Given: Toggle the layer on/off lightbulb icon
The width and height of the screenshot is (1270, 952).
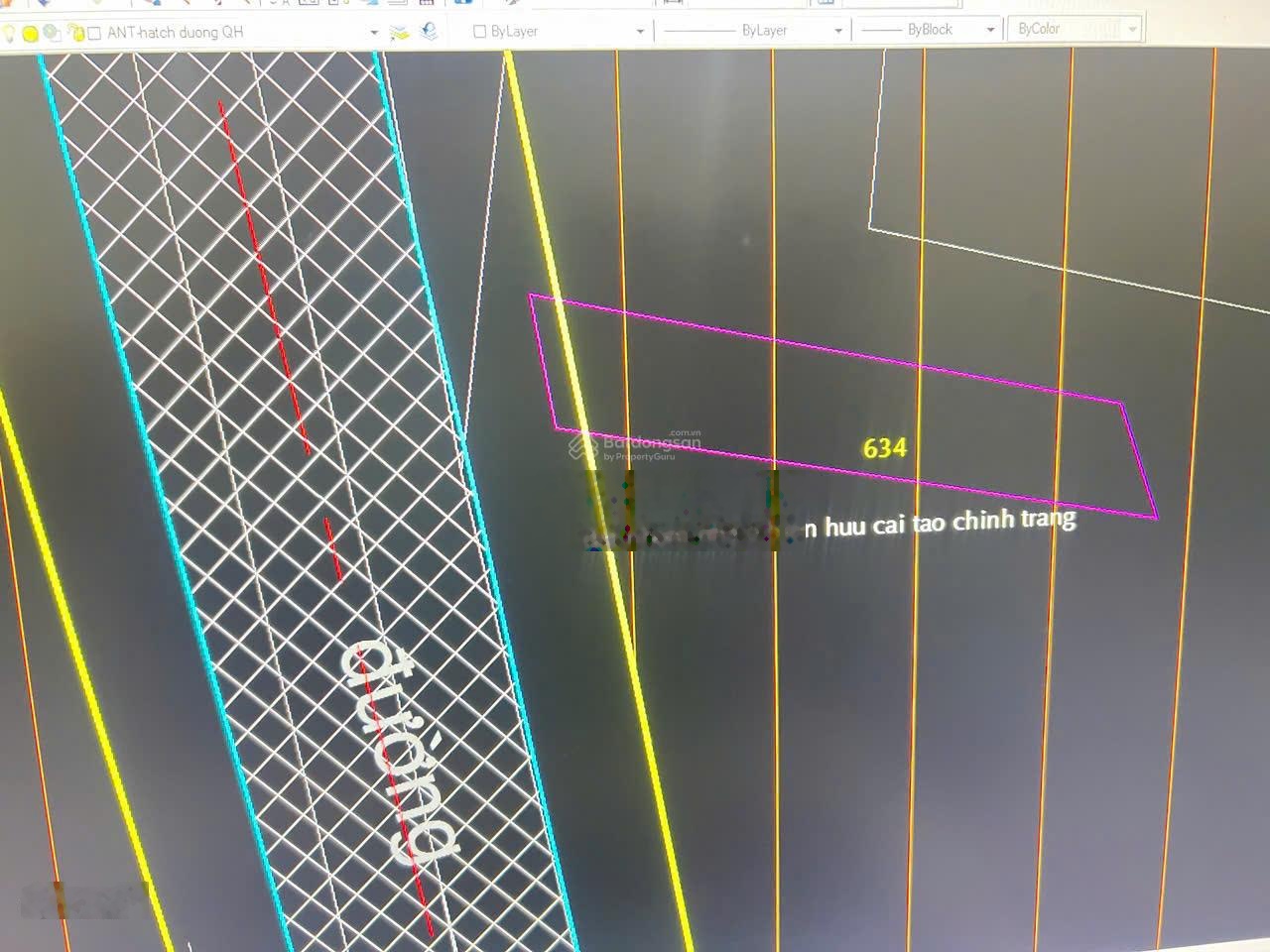Looking at the screenshot, I should click(x=9, y=34).
